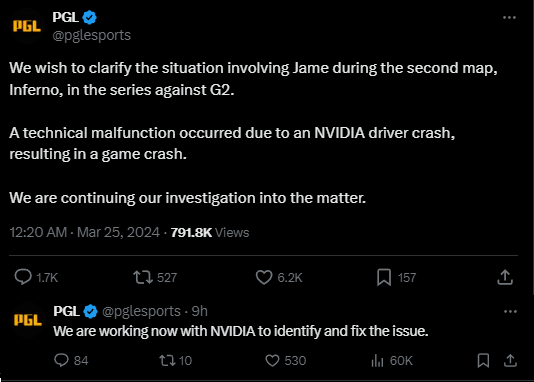Open the main tweet's three-dot more menu

[x=509, y=17]
